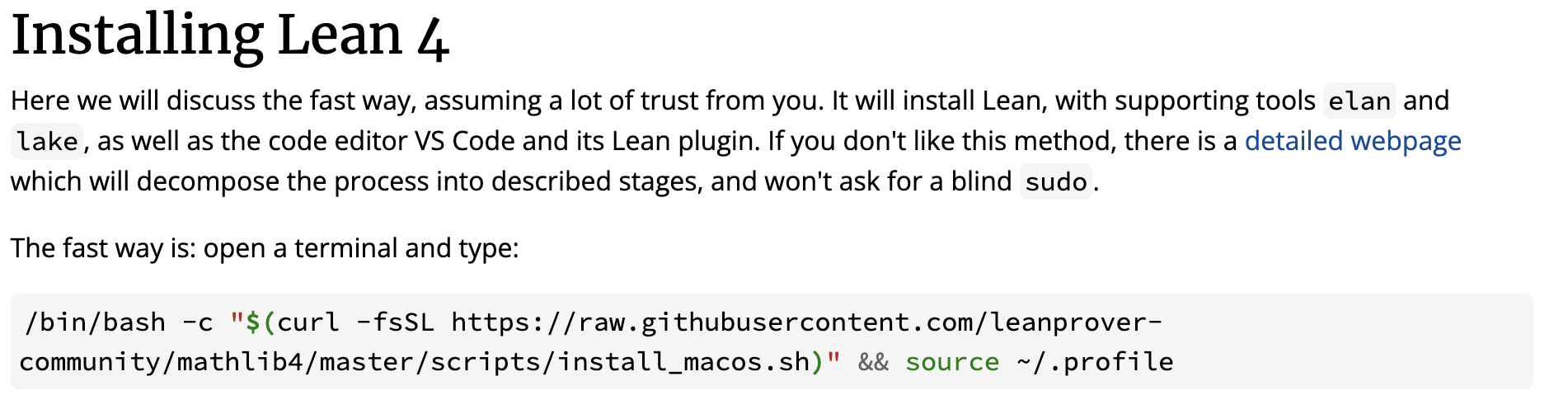Click the "&&" operator in the command
The height and width of the screenshot is (414, 1568).
point(873,361)
